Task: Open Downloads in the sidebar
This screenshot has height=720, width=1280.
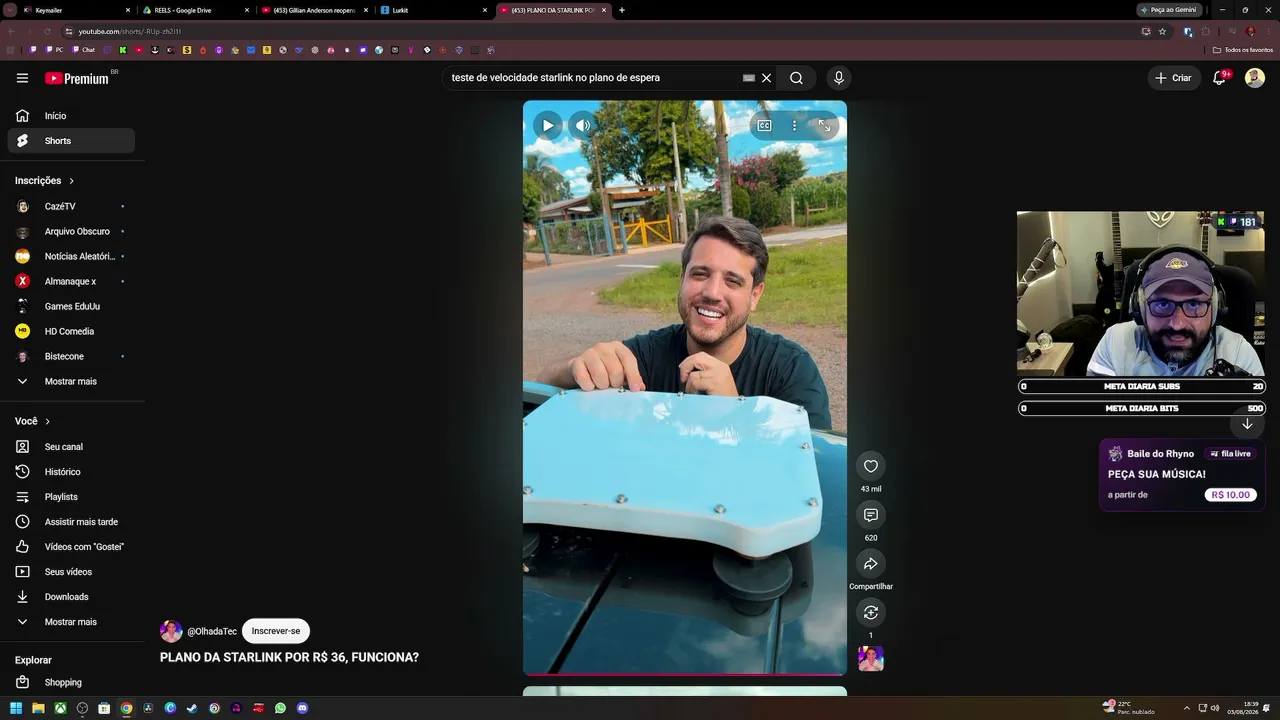Action: click(71, 597)
